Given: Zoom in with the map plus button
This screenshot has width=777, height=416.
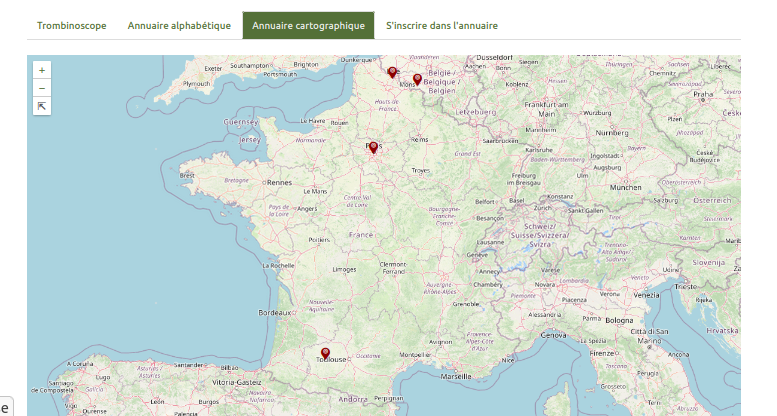Looking at the screenshot, I should click(x=42, y=71).
